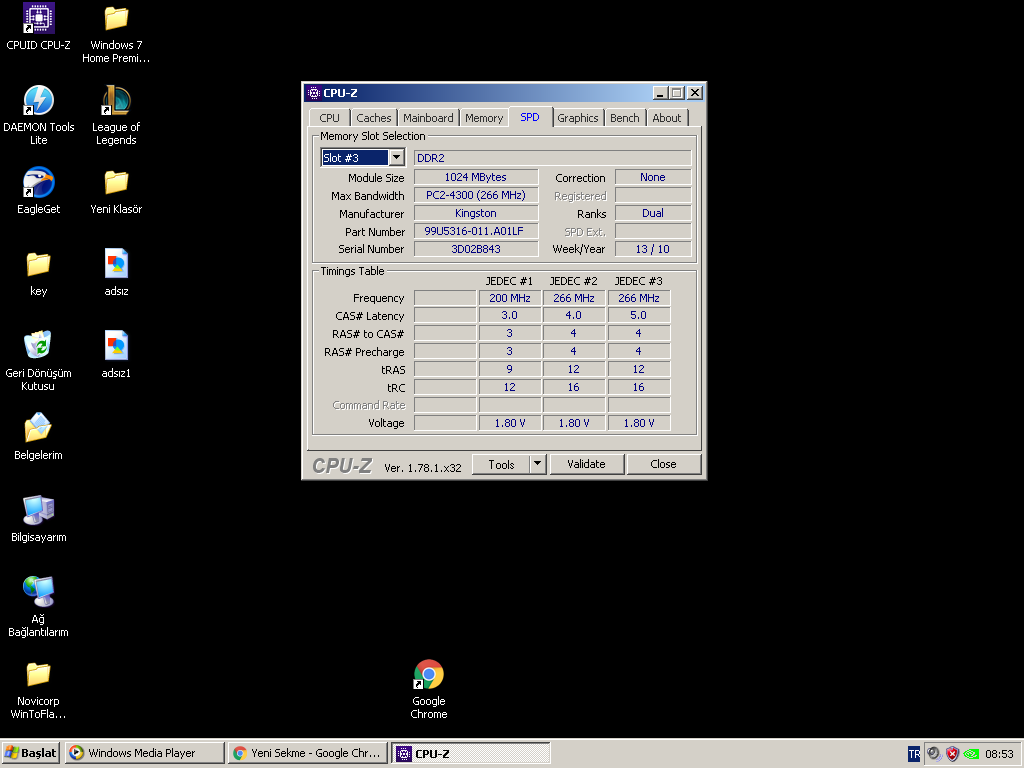Launch League of Legends shortcut
The width and height of the screenshot is (1024, 768).
click(116, 101)
